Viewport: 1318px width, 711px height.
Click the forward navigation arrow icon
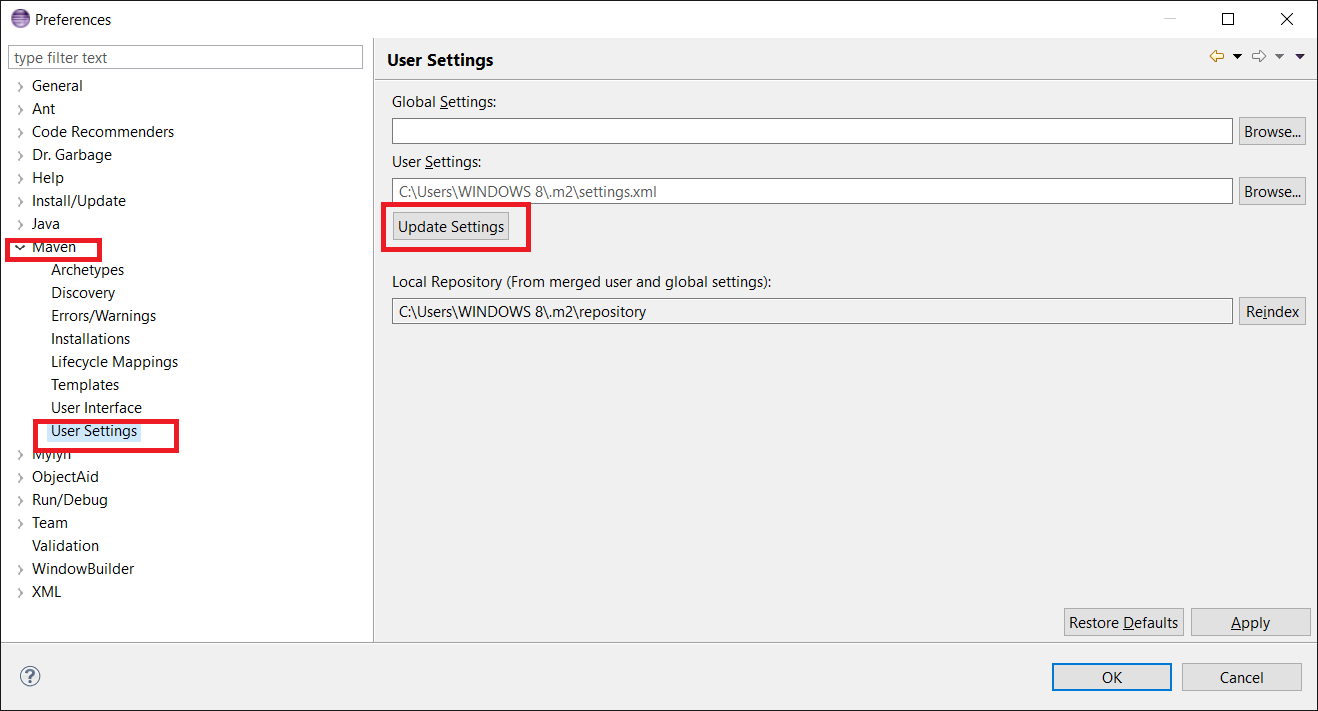pyautogui.click(x=1260, y=57)
